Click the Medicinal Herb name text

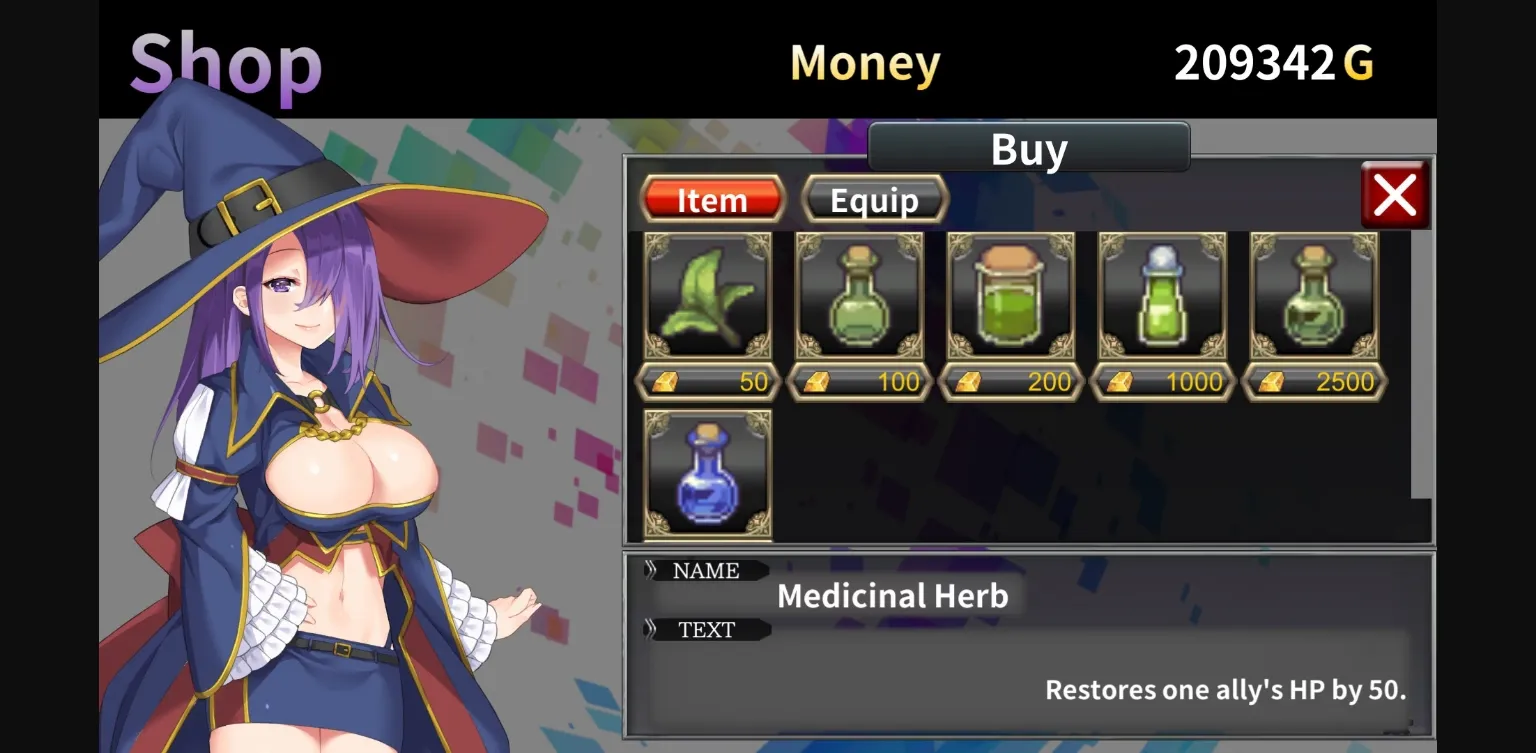892,597
